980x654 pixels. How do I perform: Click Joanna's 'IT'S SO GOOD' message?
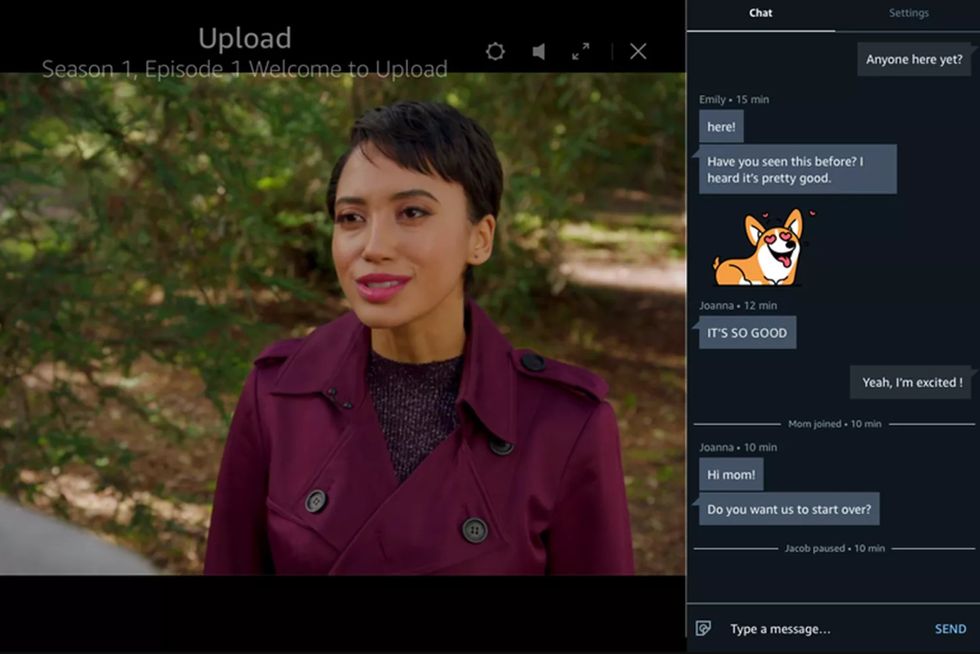click(747, 331)
